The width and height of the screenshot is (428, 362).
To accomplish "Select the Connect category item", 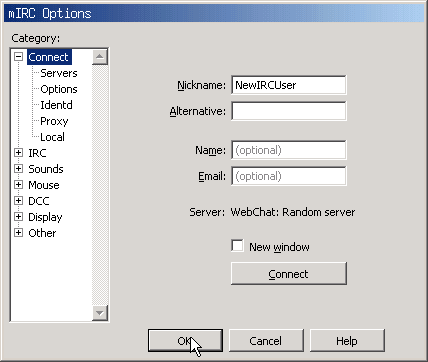I will point(49,57).
